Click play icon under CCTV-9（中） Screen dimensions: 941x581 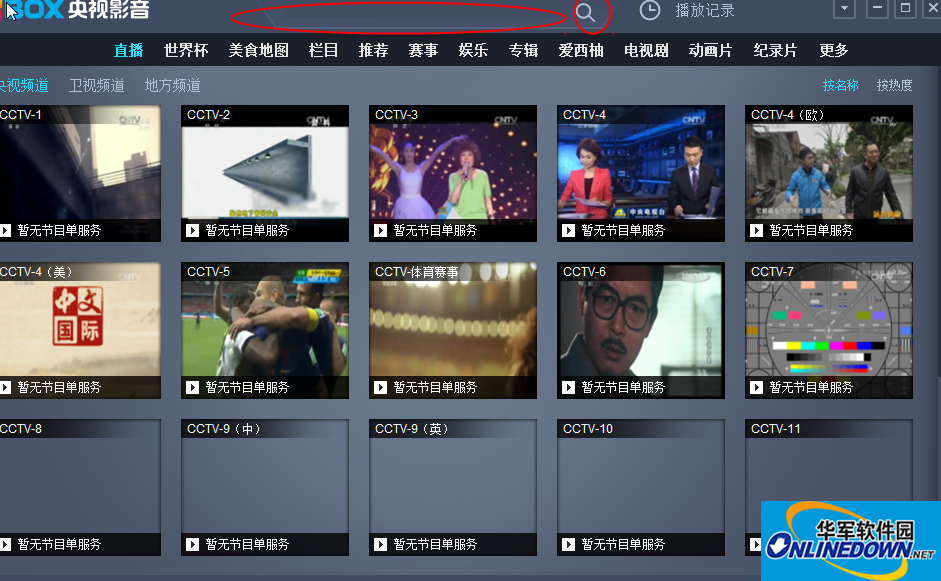193,545
